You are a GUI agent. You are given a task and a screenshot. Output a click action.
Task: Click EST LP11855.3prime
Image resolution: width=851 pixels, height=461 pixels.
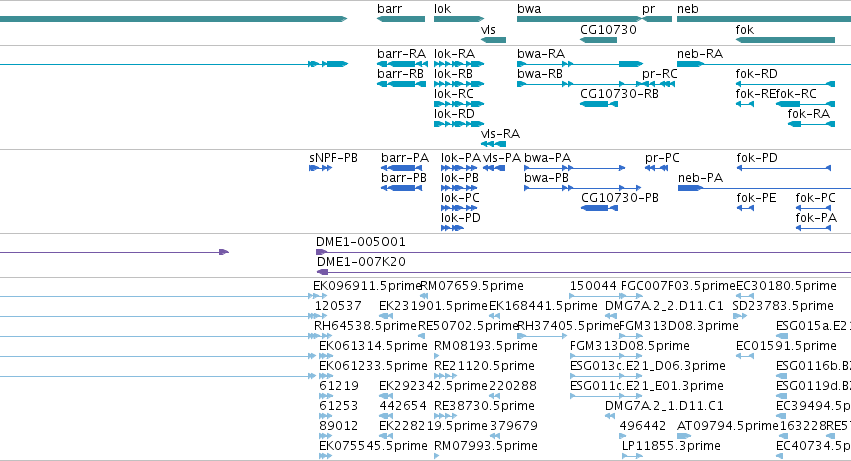[632, 457]
